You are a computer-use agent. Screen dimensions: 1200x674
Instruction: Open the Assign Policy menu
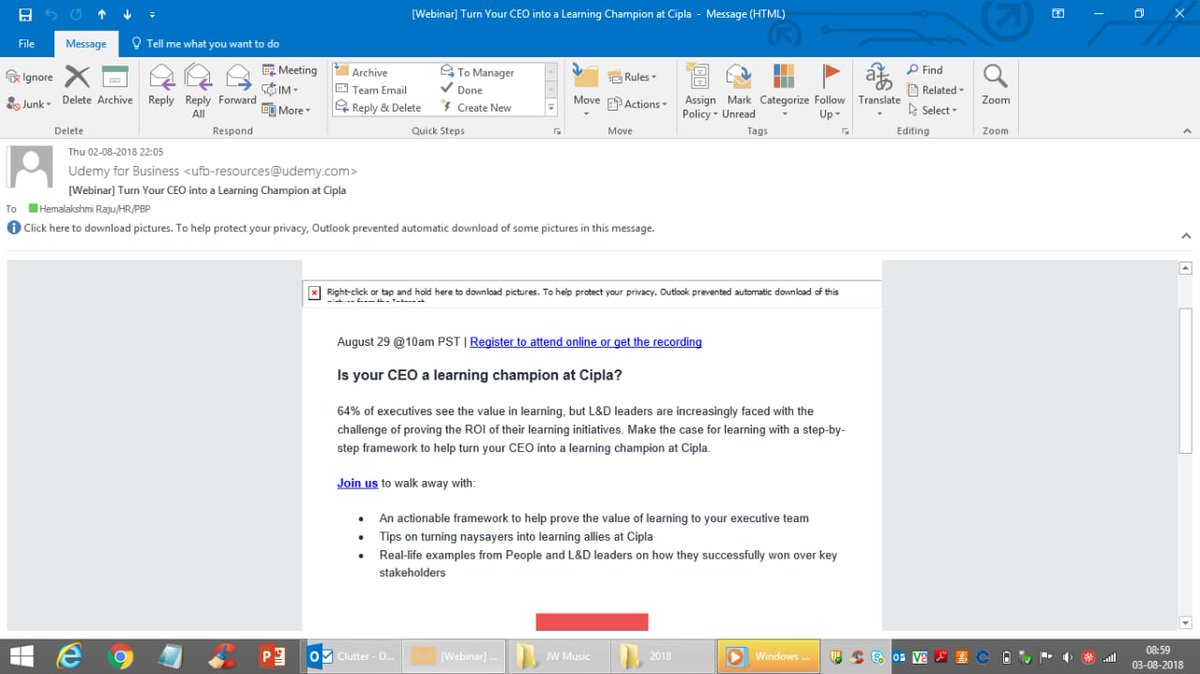click(700, 91)
